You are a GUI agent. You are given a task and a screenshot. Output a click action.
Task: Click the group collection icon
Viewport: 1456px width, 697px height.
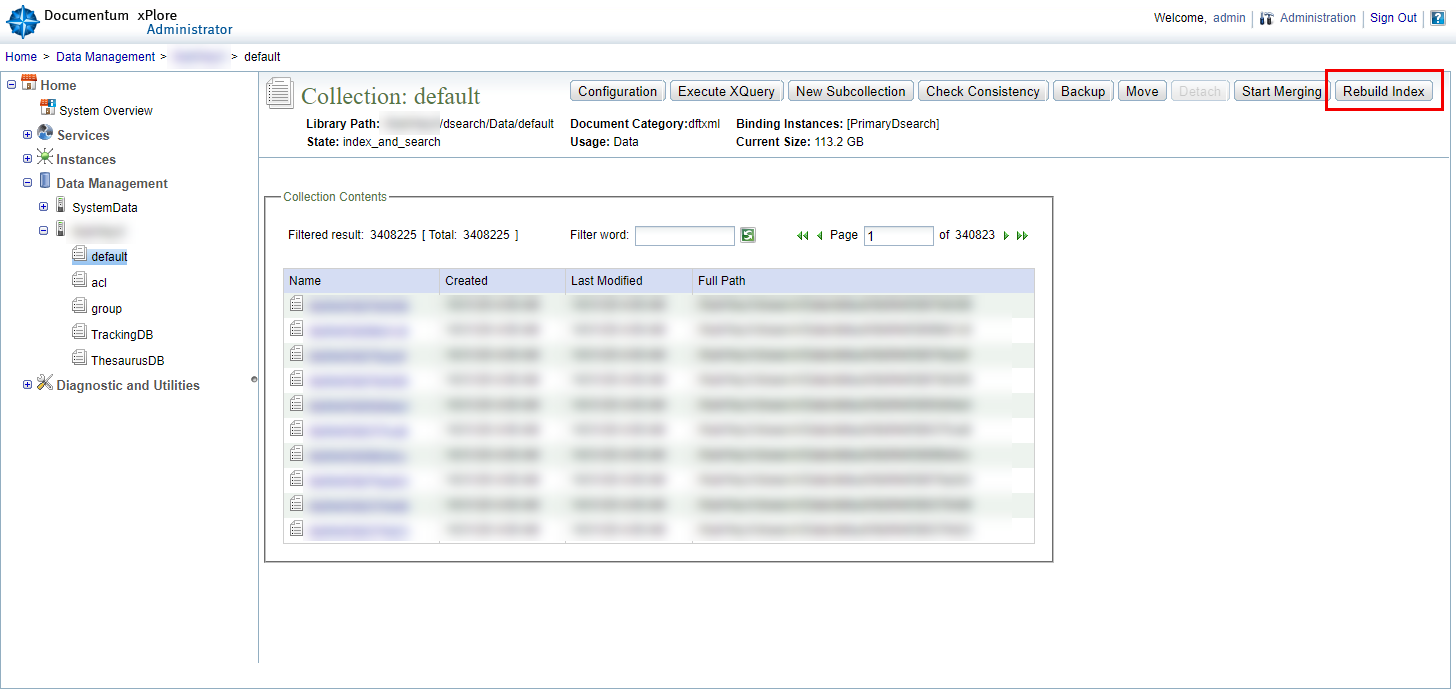tap(80, 307)
